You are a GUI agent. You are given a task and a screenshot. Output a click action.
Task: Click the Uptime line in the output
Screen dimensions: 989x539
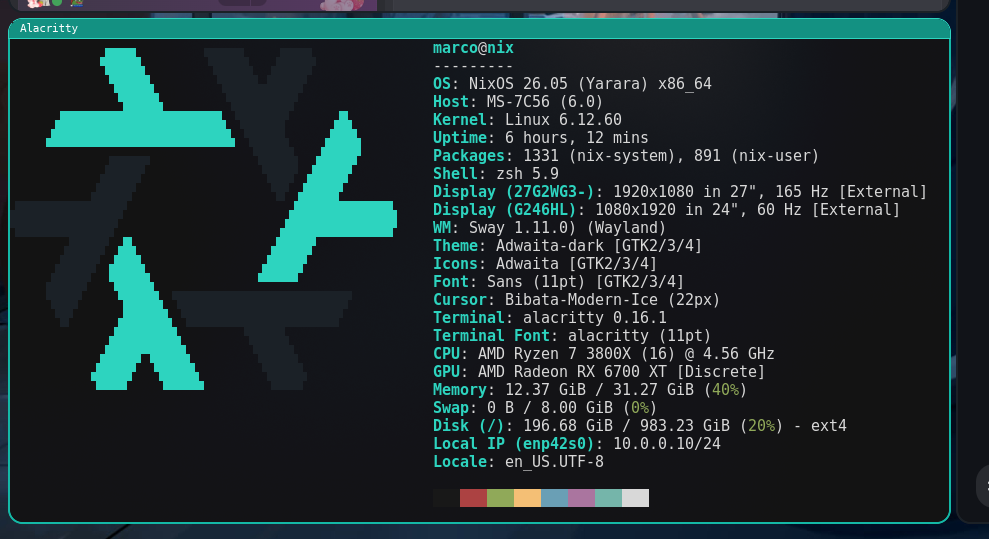point(540,138)
